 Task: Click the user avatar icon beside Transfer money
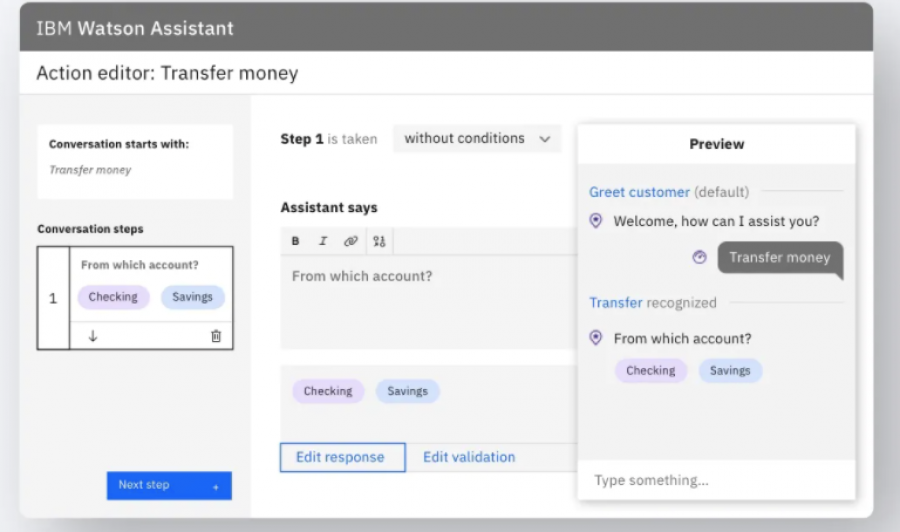pos(700,257)
